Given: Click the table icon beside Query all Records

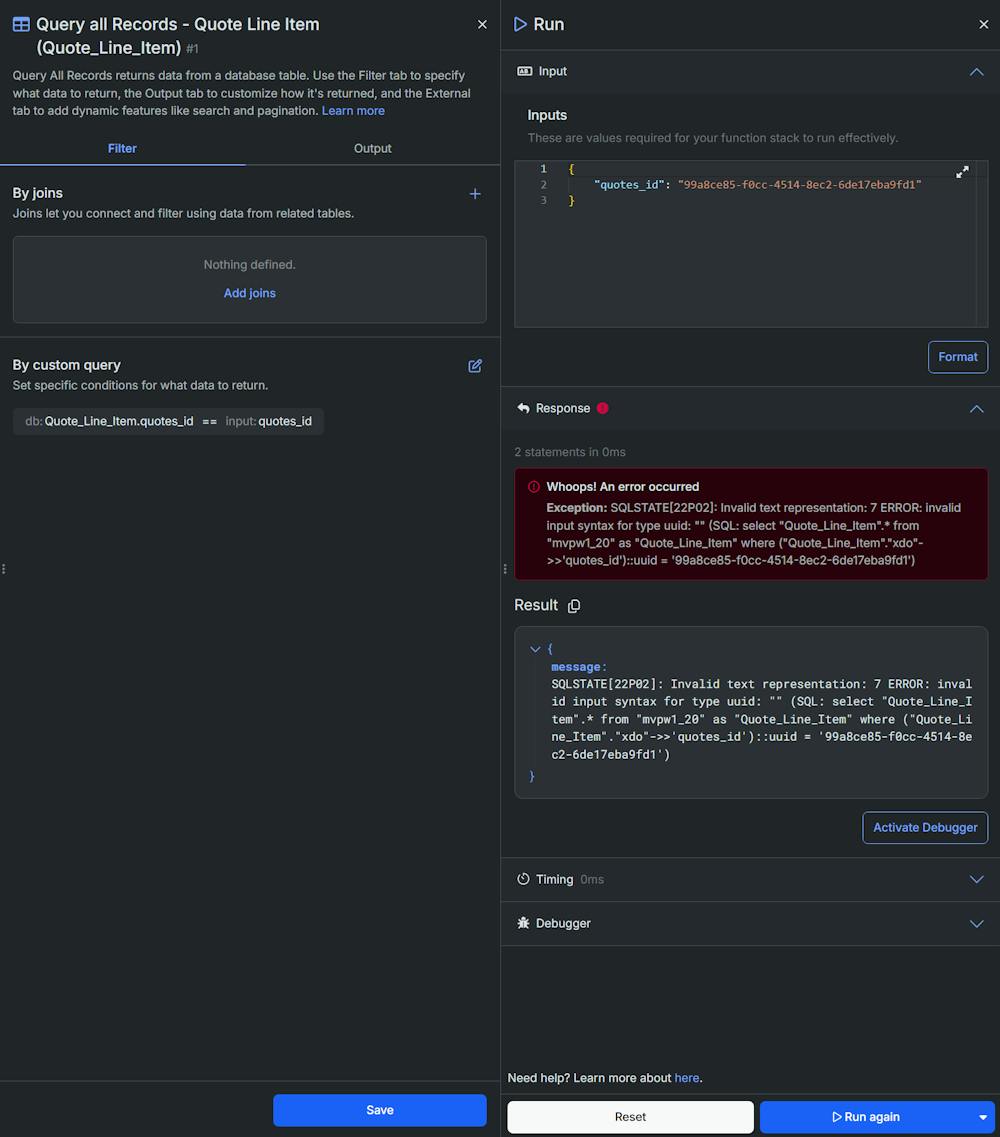Looking at the screenshot, I should 21,24.
